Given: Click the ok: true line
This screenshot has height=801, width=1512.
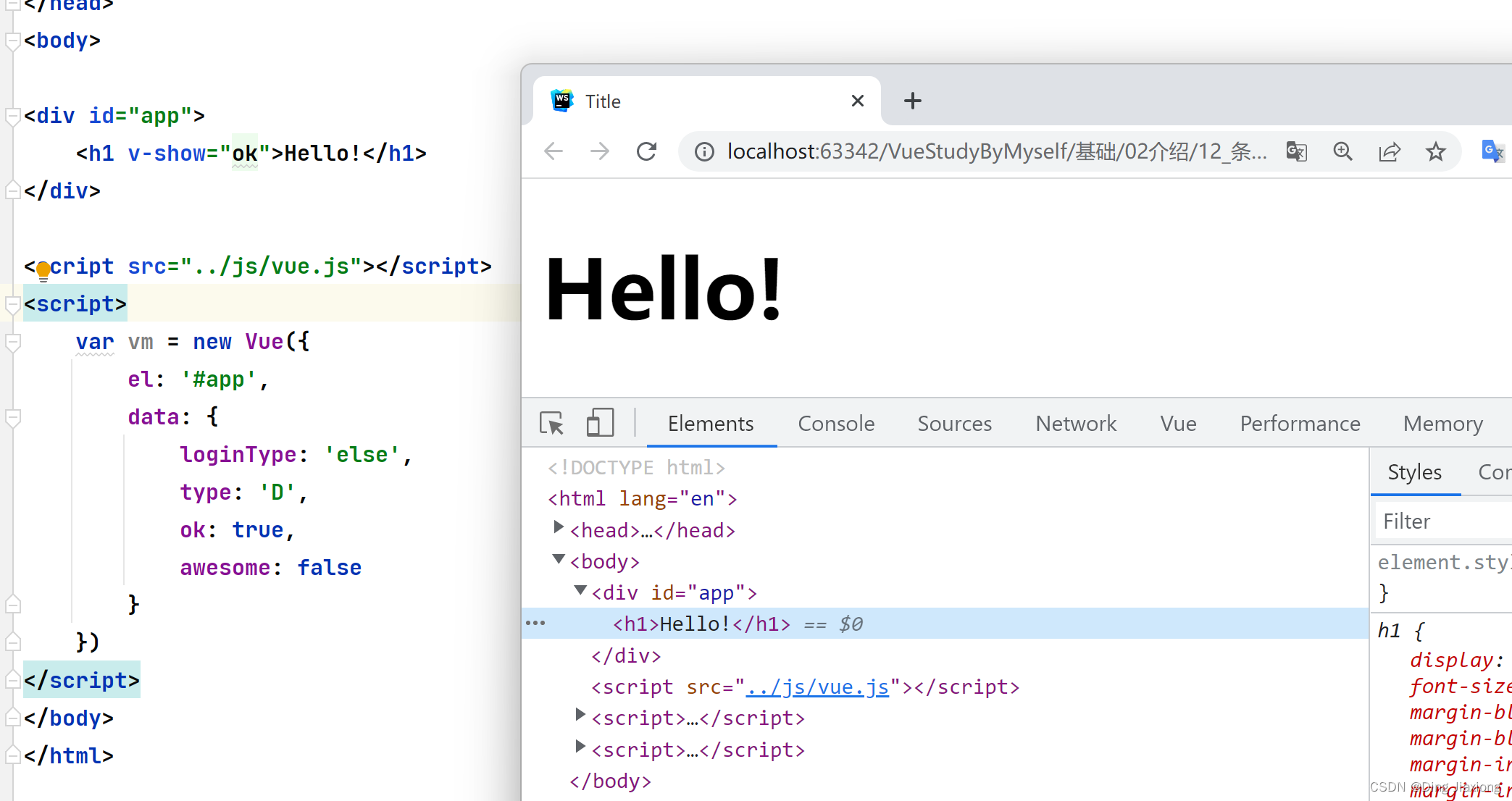Looking at the screenshot, I should coord(238,530).
